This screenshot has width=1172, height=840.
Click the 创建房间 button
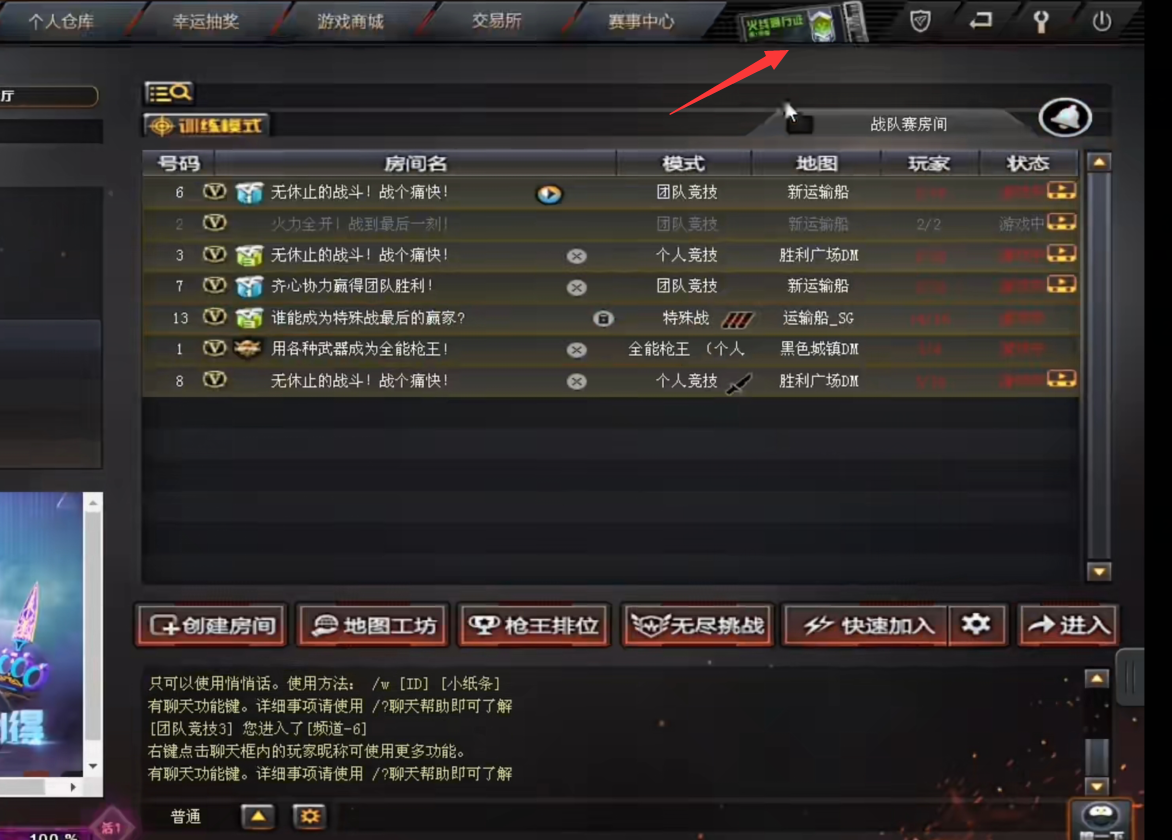pos(212,625)
